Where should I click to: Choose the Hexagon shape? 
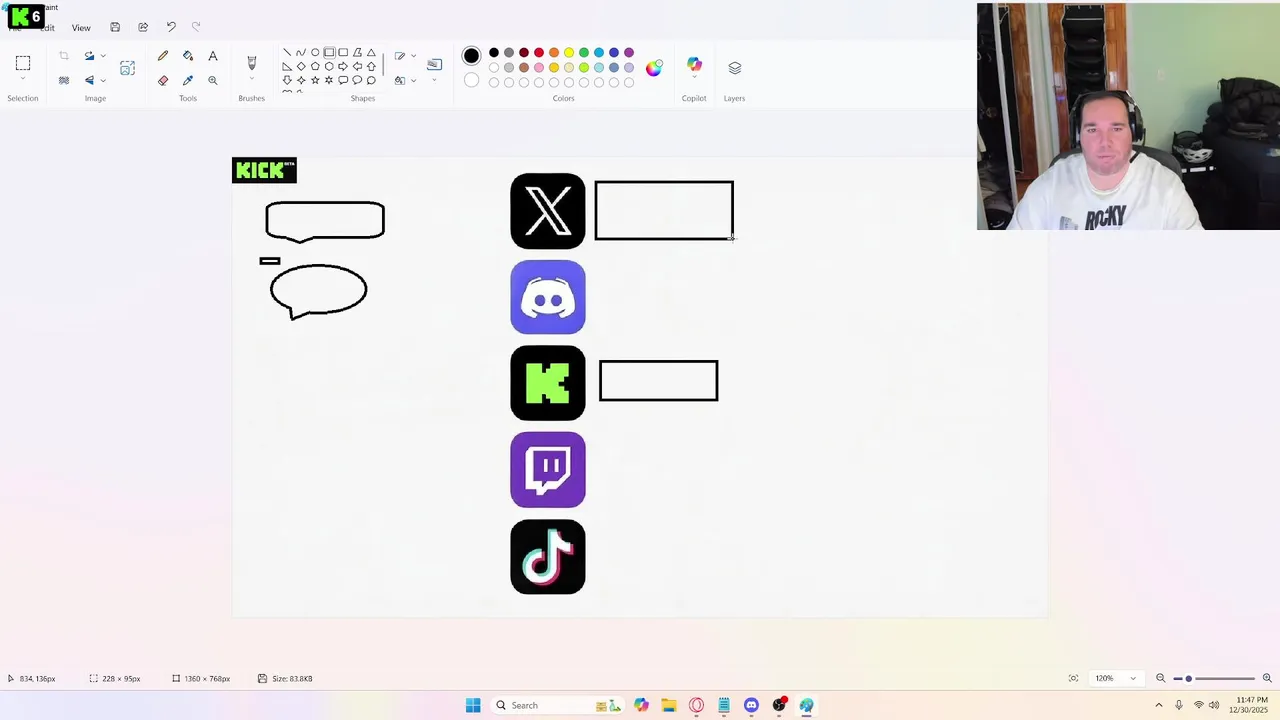tap(329, 66)
